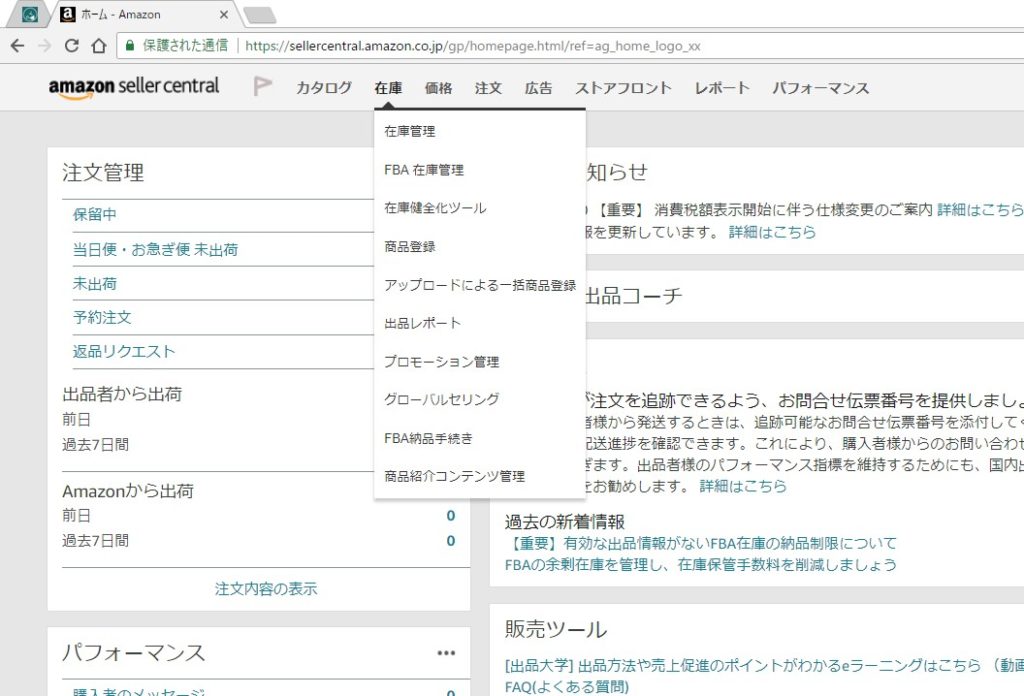The width and height of the screenshot is (1024, 696).
Task: Click the green secure lock icon
Action: (129, 46)
